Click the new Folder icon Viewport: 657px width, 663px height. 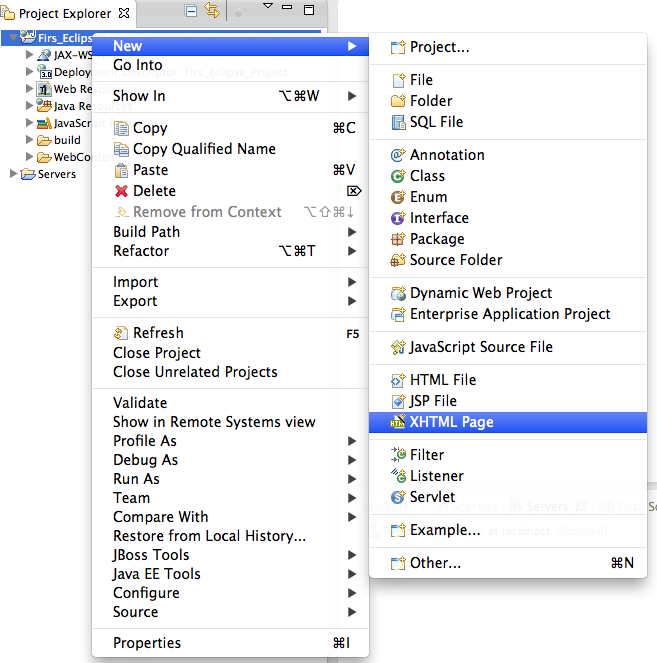[398, 101]
